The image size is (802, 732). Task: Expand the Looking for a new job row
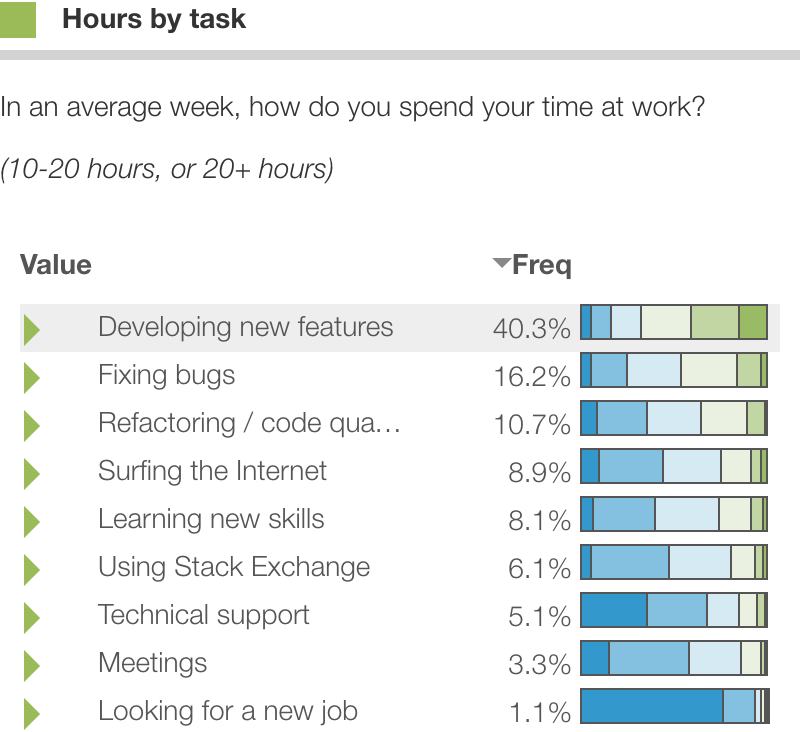point(31,712)
